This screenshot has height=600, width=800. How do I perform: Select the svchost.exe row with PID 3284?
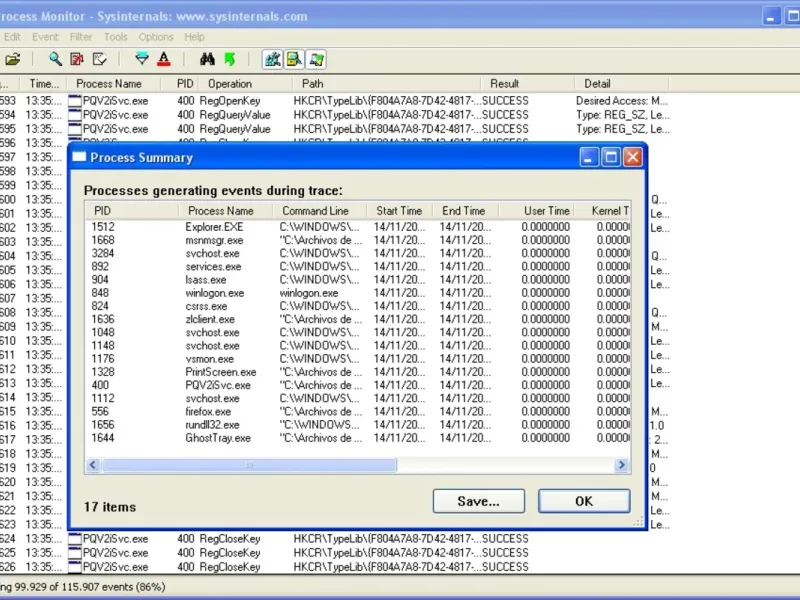point(358,253)
